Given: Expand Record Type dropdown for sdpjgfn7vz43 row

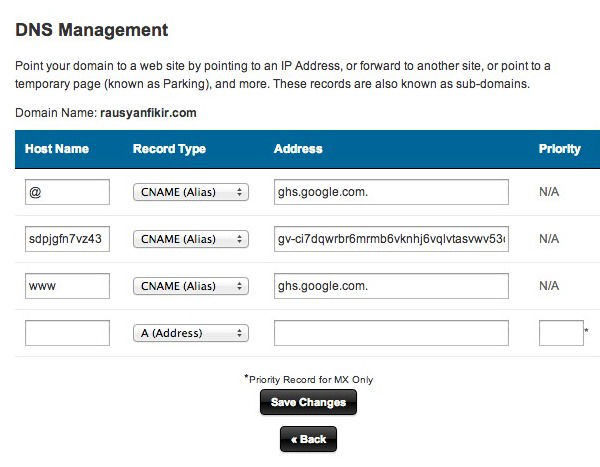Looking at the screenshot, I should [x=190, y=239].
